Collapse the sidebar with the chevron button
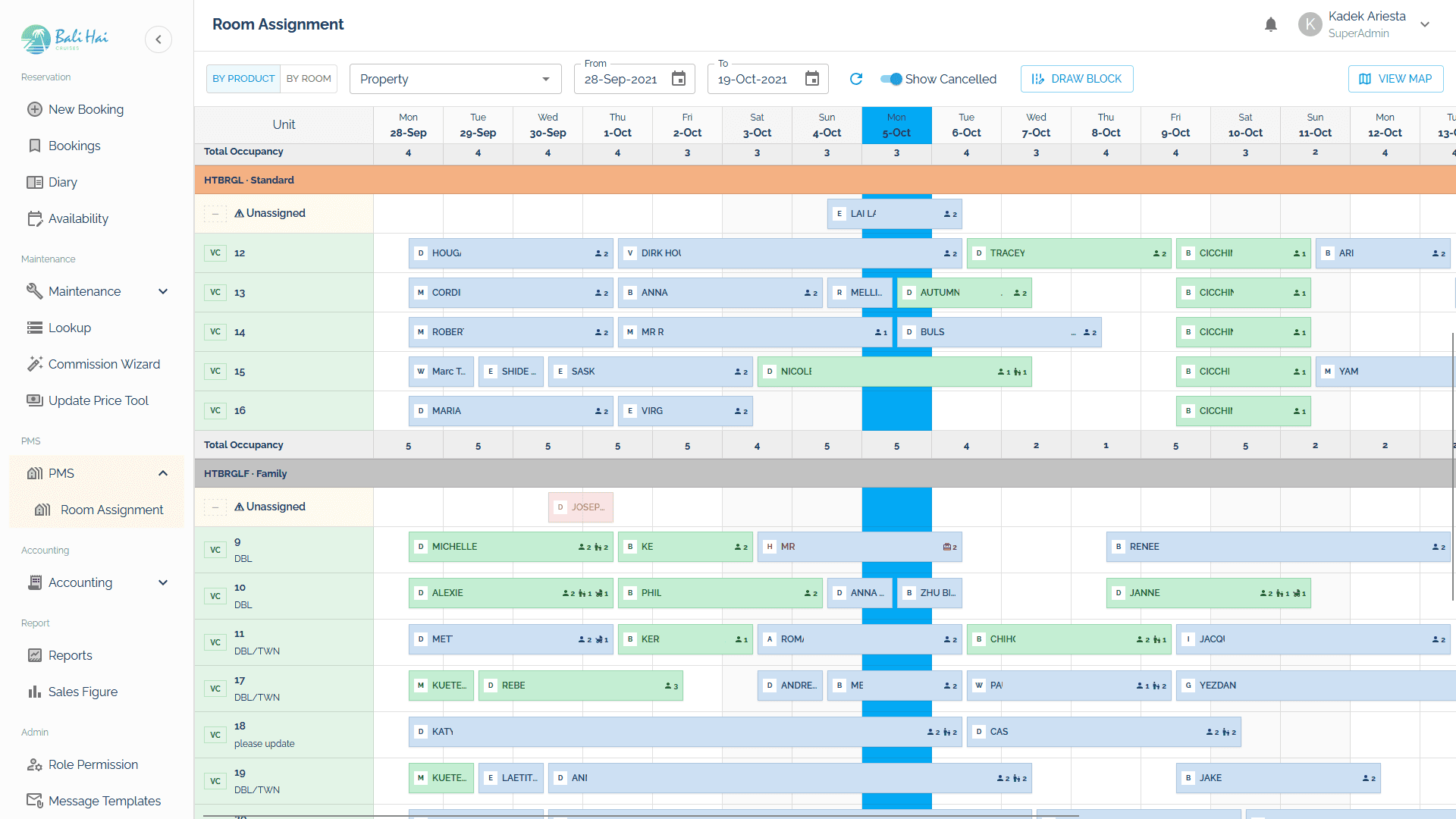This screenshot has width=1456, height=819. [158, 39]
